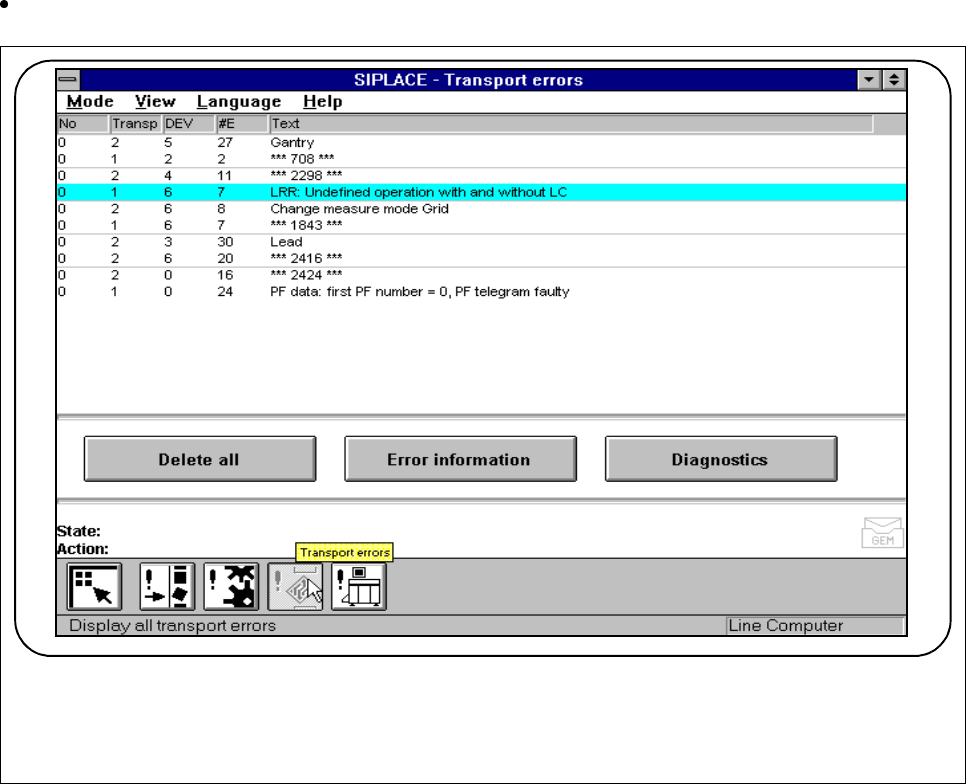The width and height of the screenshot is (966, 784).
Task: Open the system control menu box
Action: 68,79
